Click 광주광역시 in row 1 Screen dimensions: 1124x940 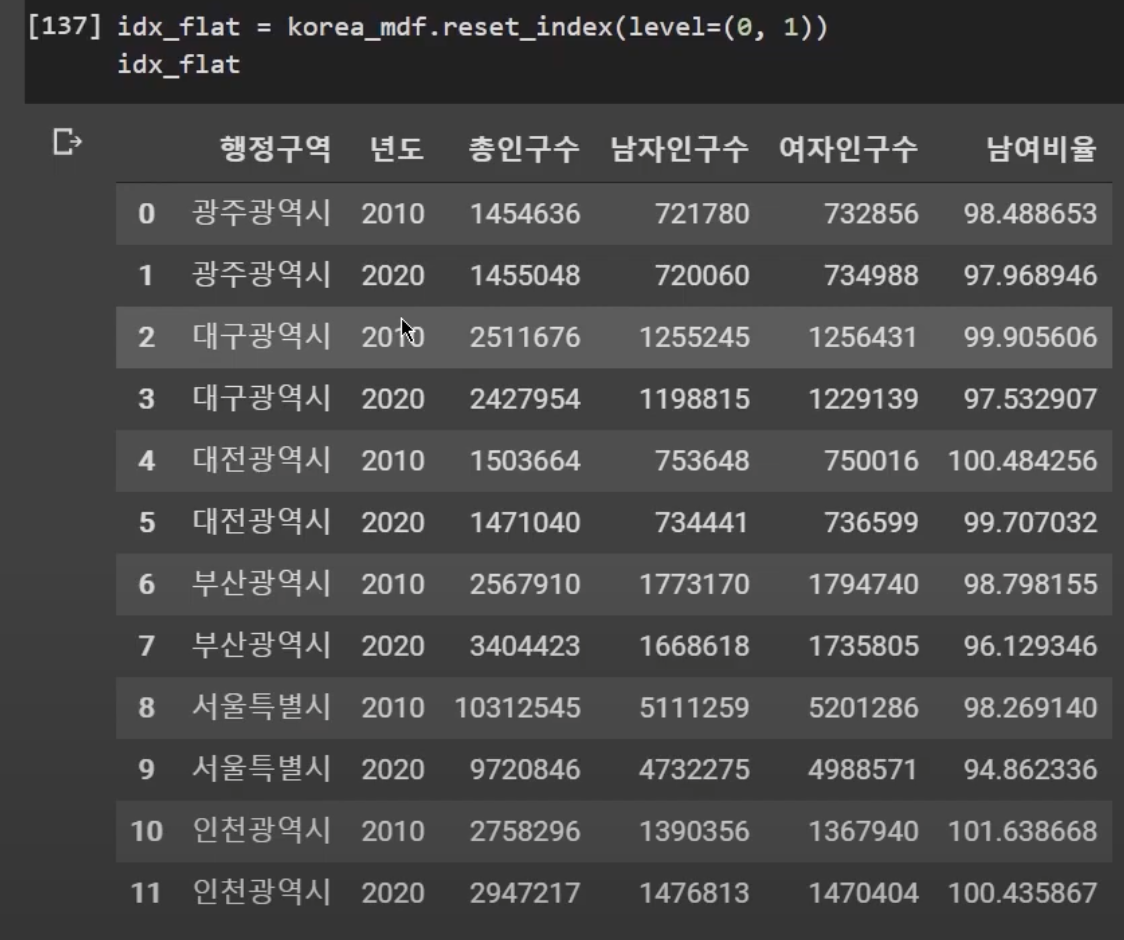point(262,275)
